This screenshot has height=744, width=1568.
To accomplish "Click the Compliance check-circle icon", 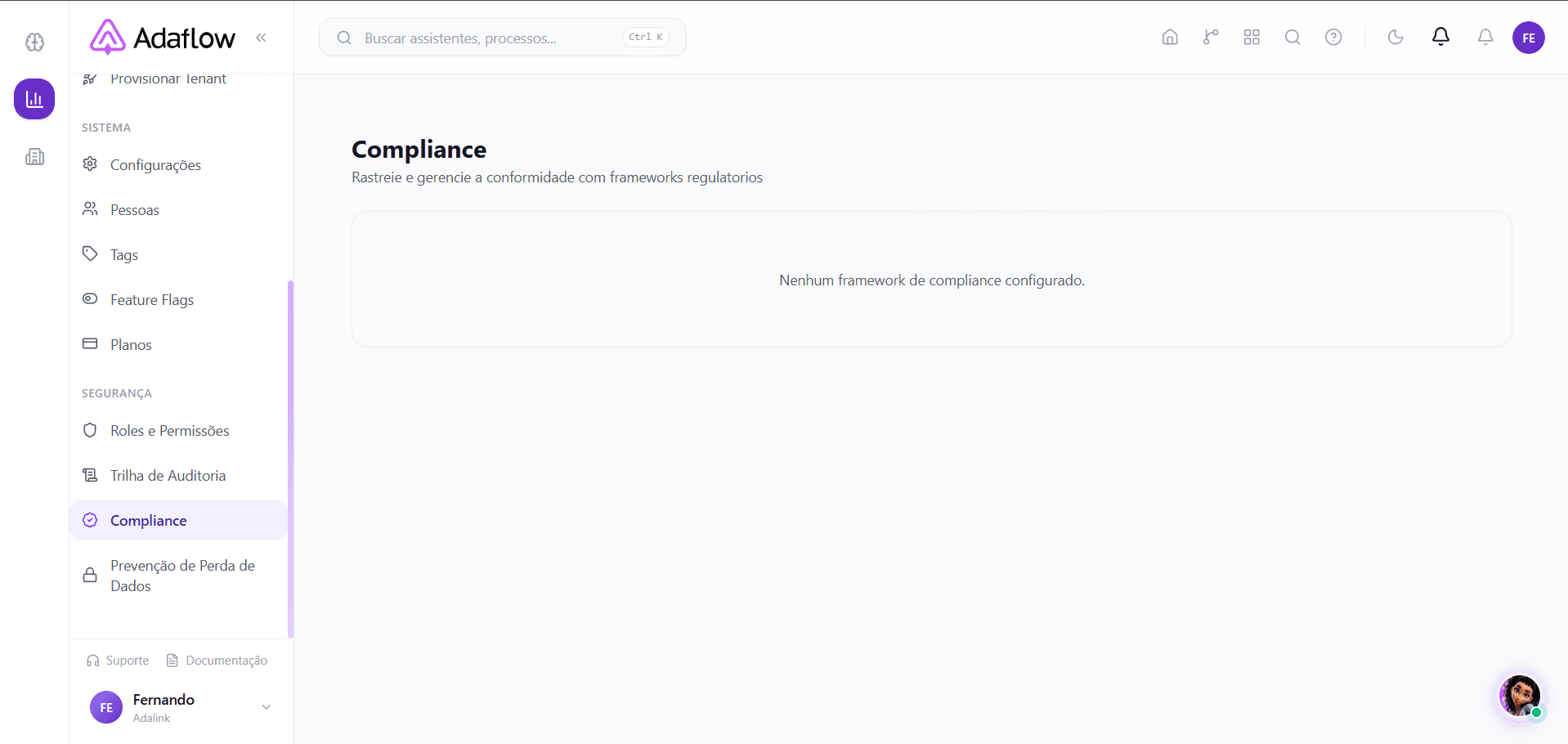I will coord(90,520).
